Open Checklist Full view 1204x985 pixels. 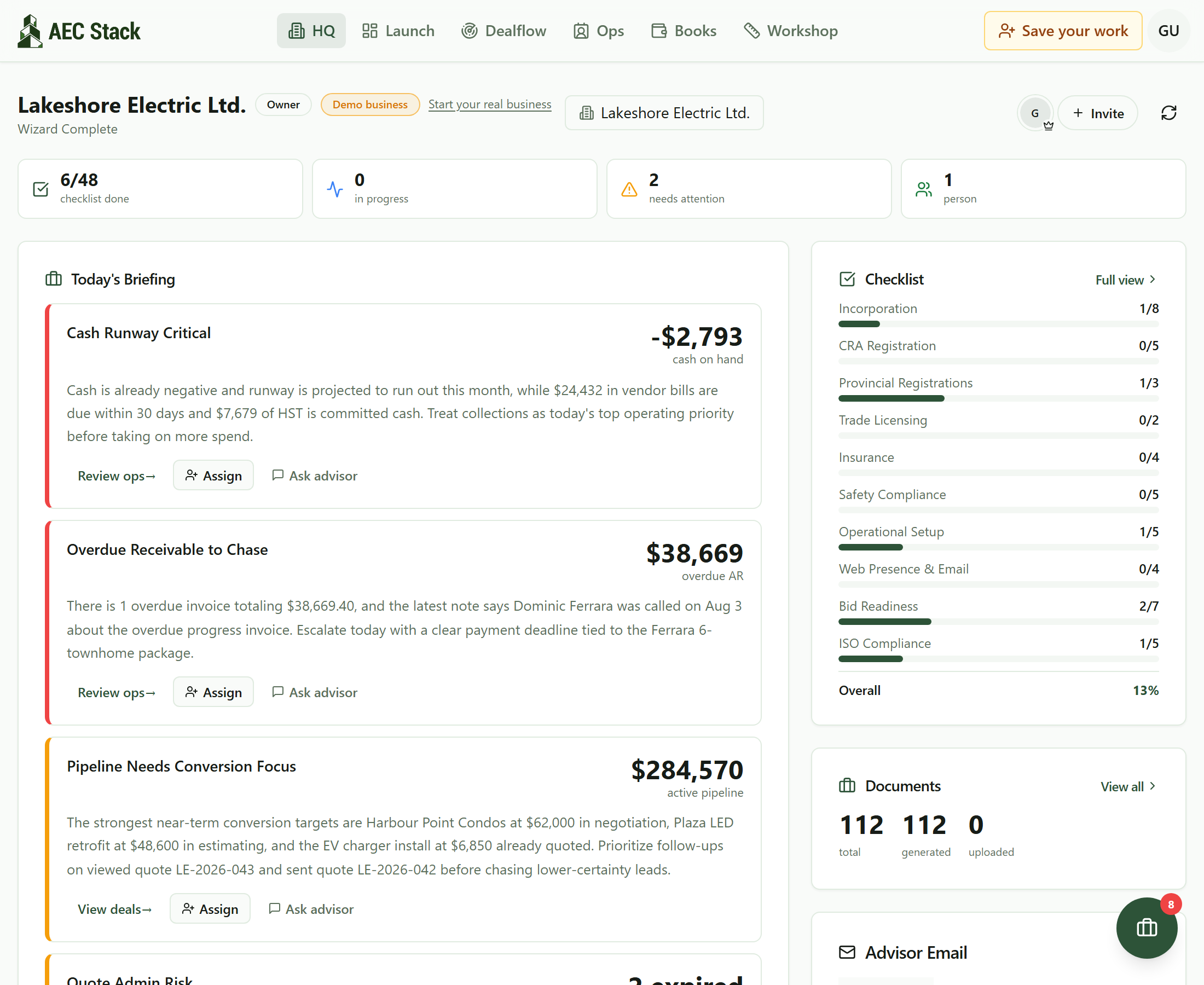point(1126,279)
